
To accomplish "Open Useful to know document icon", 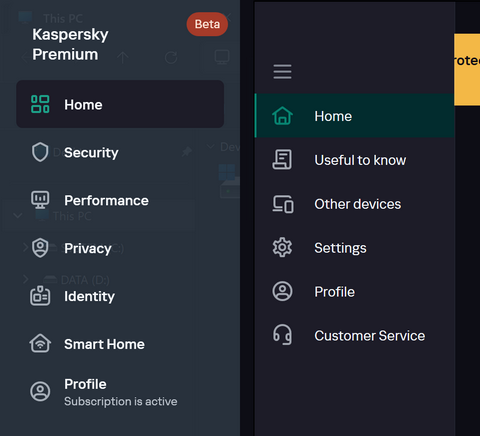I will [282, 160].
